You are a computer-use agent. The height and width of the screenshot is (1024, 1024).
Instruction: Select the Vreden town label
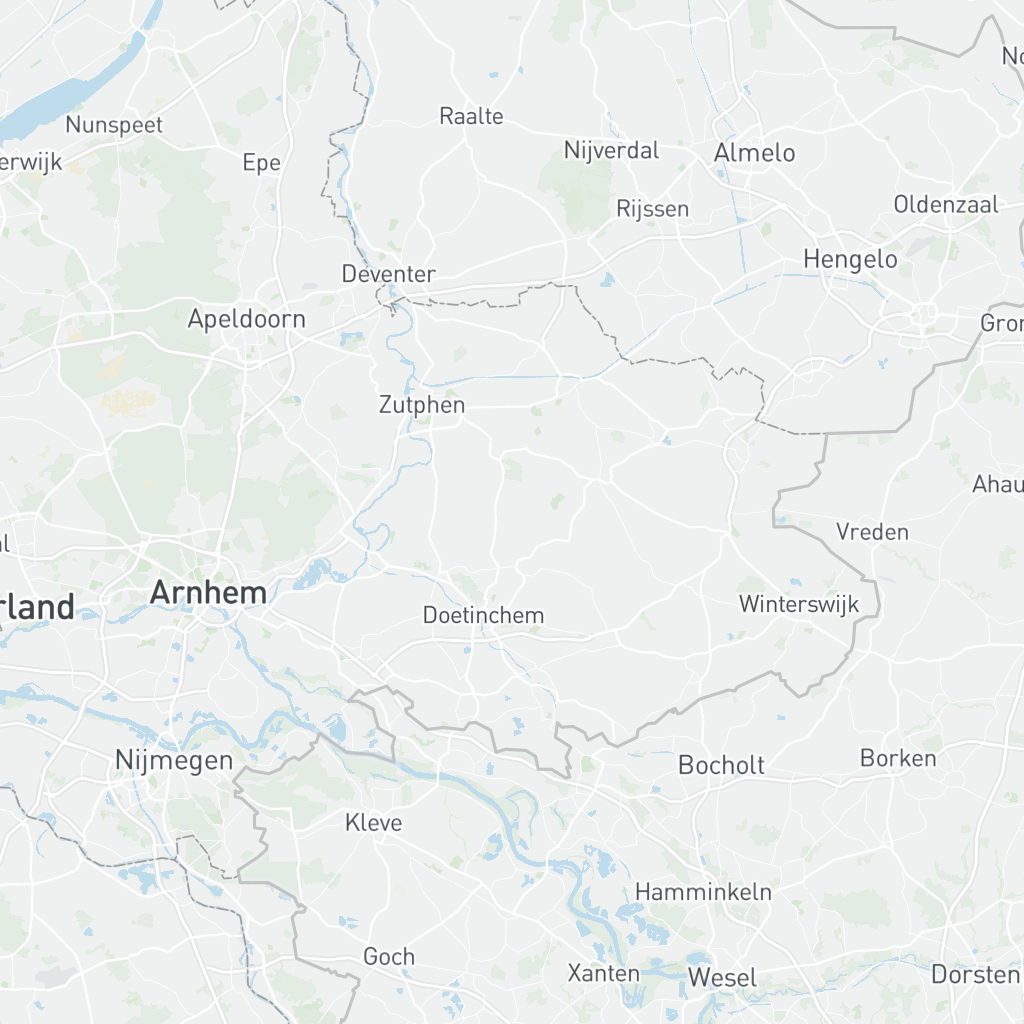coord(872,532)
